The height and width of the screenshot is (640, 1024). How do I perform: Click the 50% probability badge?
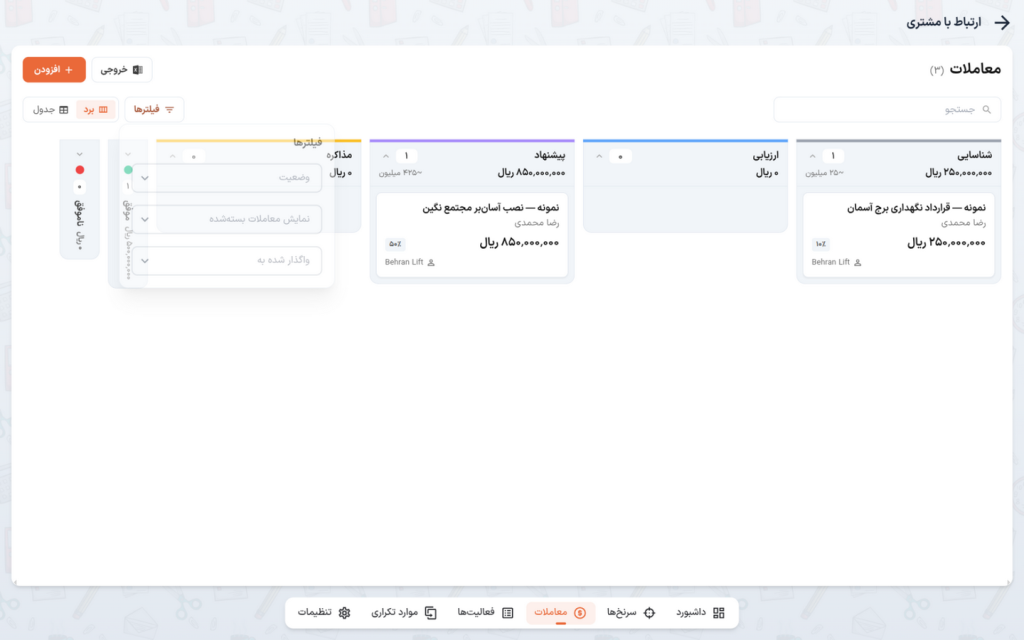tap(394, 244)
